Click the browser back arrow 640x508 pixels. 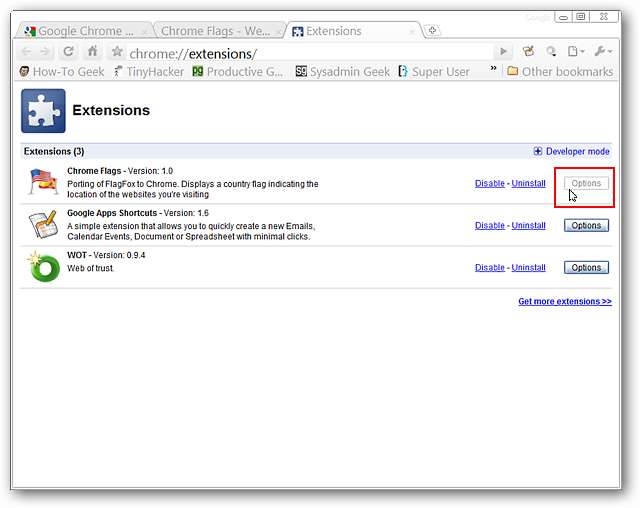[26, 52]
